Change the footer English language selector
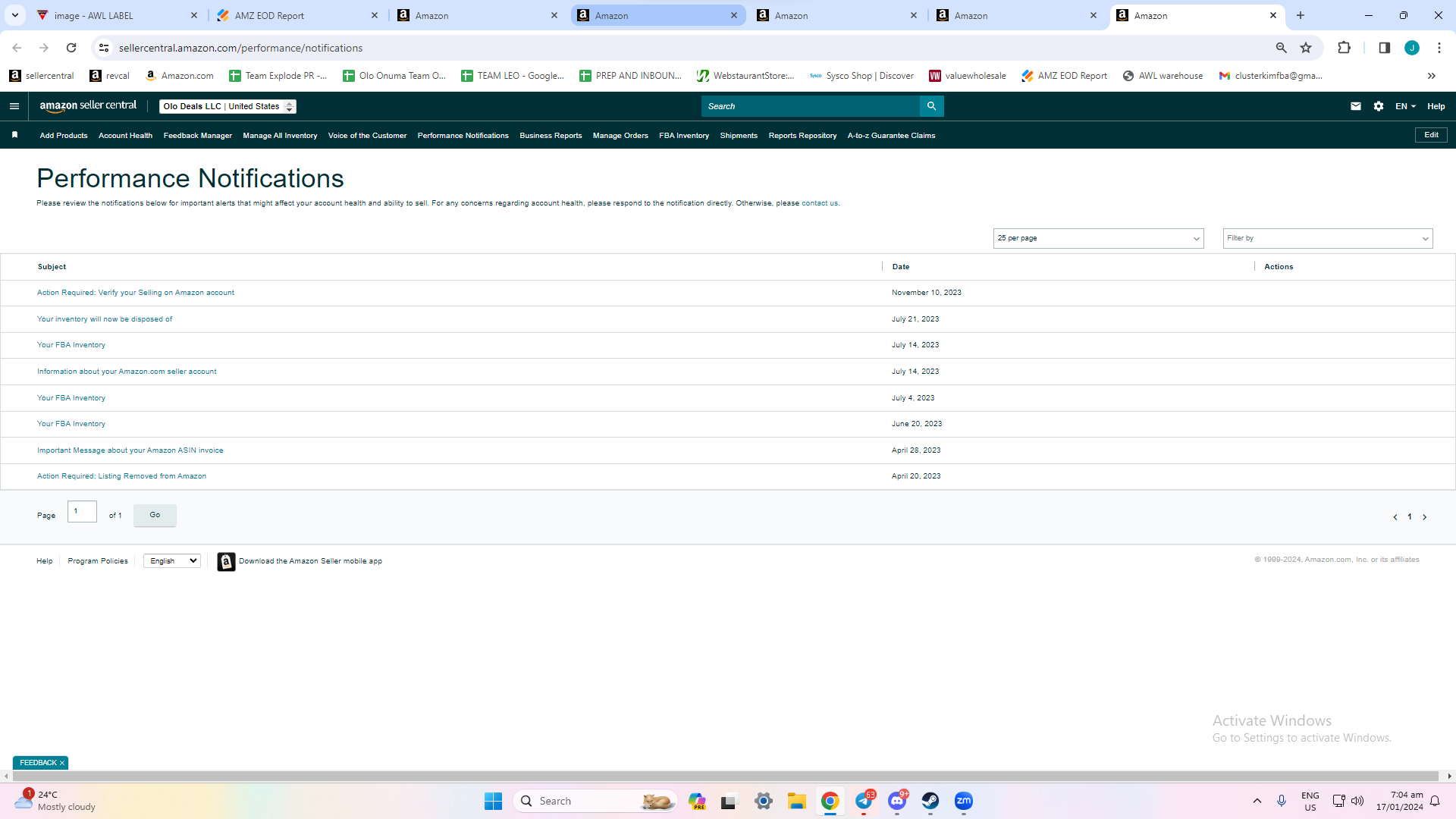Viewport: 1456px width, 819px height. coord(172,561)
